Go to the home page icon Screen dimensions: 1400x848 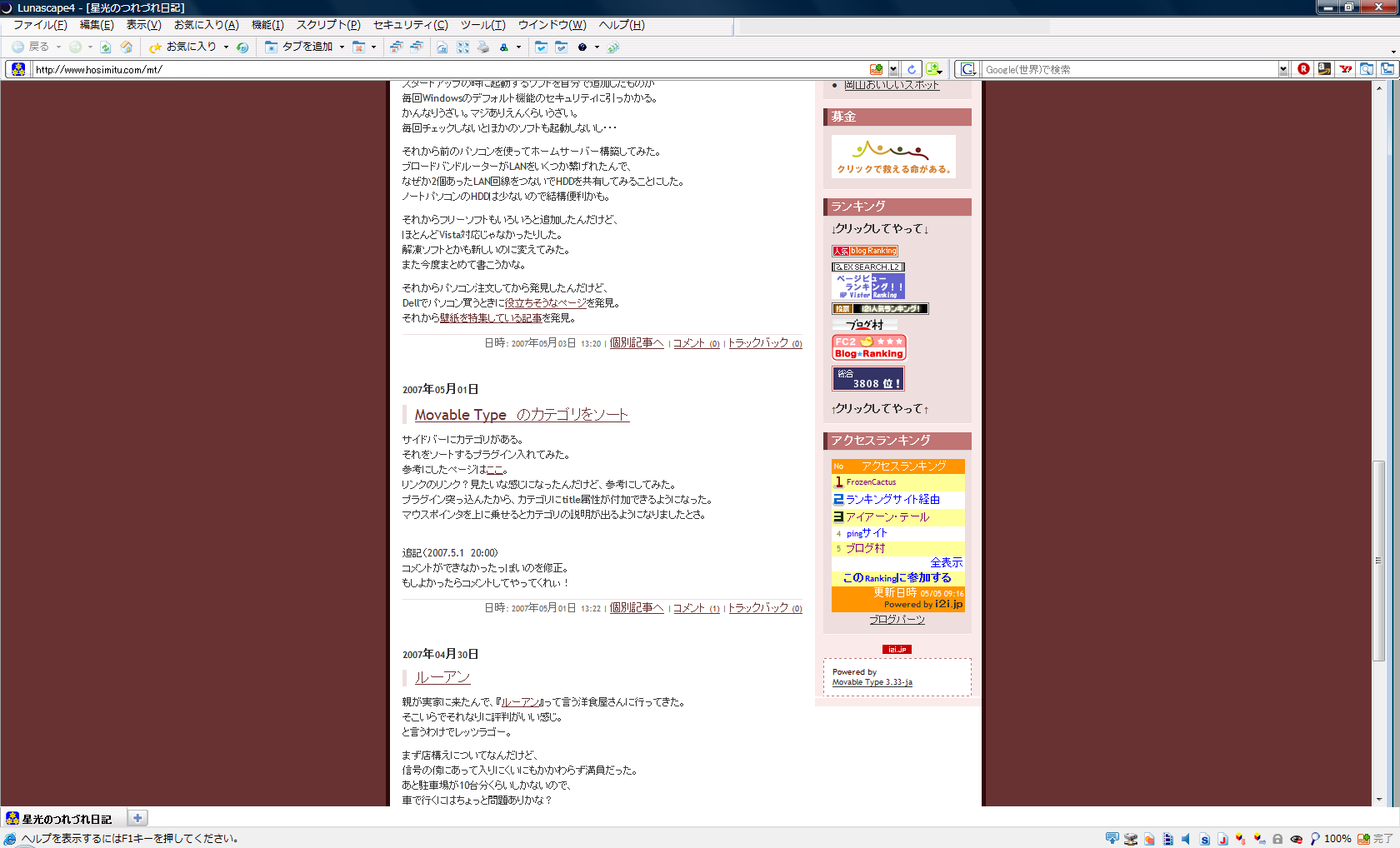pyautogui.click(x=127, y=47)
